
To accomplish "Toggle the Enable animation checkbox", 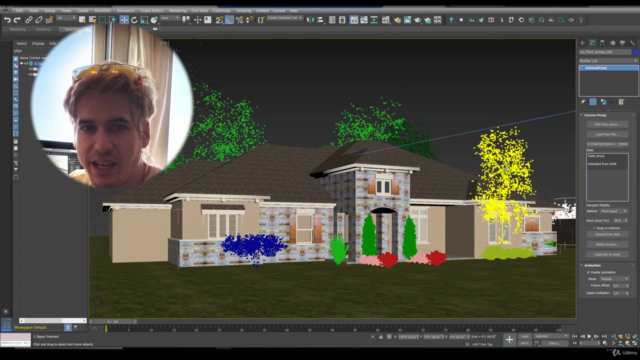I will click(589, 272).
